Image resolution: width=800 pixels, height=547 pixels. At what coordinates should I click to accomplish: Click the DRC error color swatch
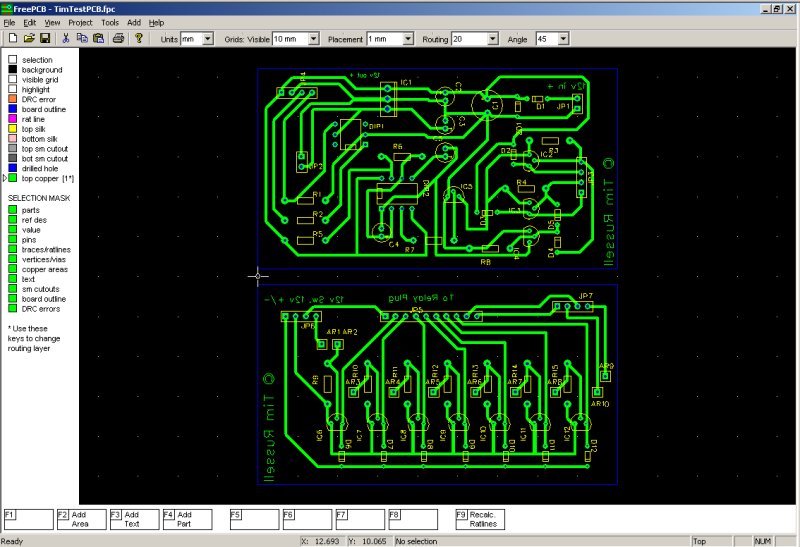coord(13,99)
